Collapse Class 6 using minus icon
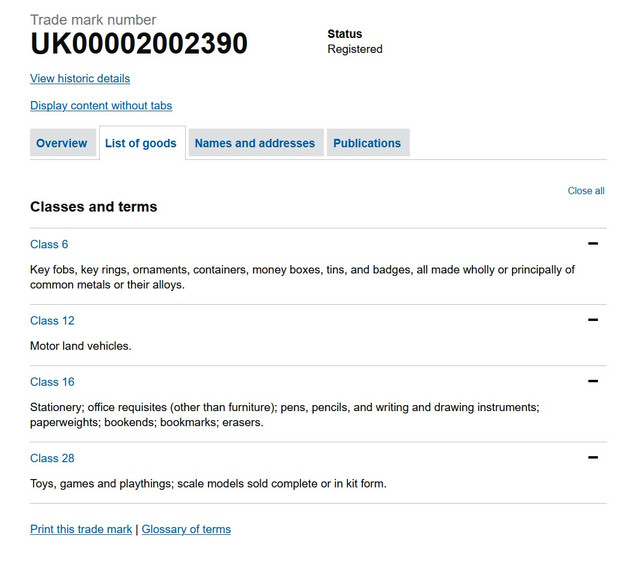 pos(593,244)
